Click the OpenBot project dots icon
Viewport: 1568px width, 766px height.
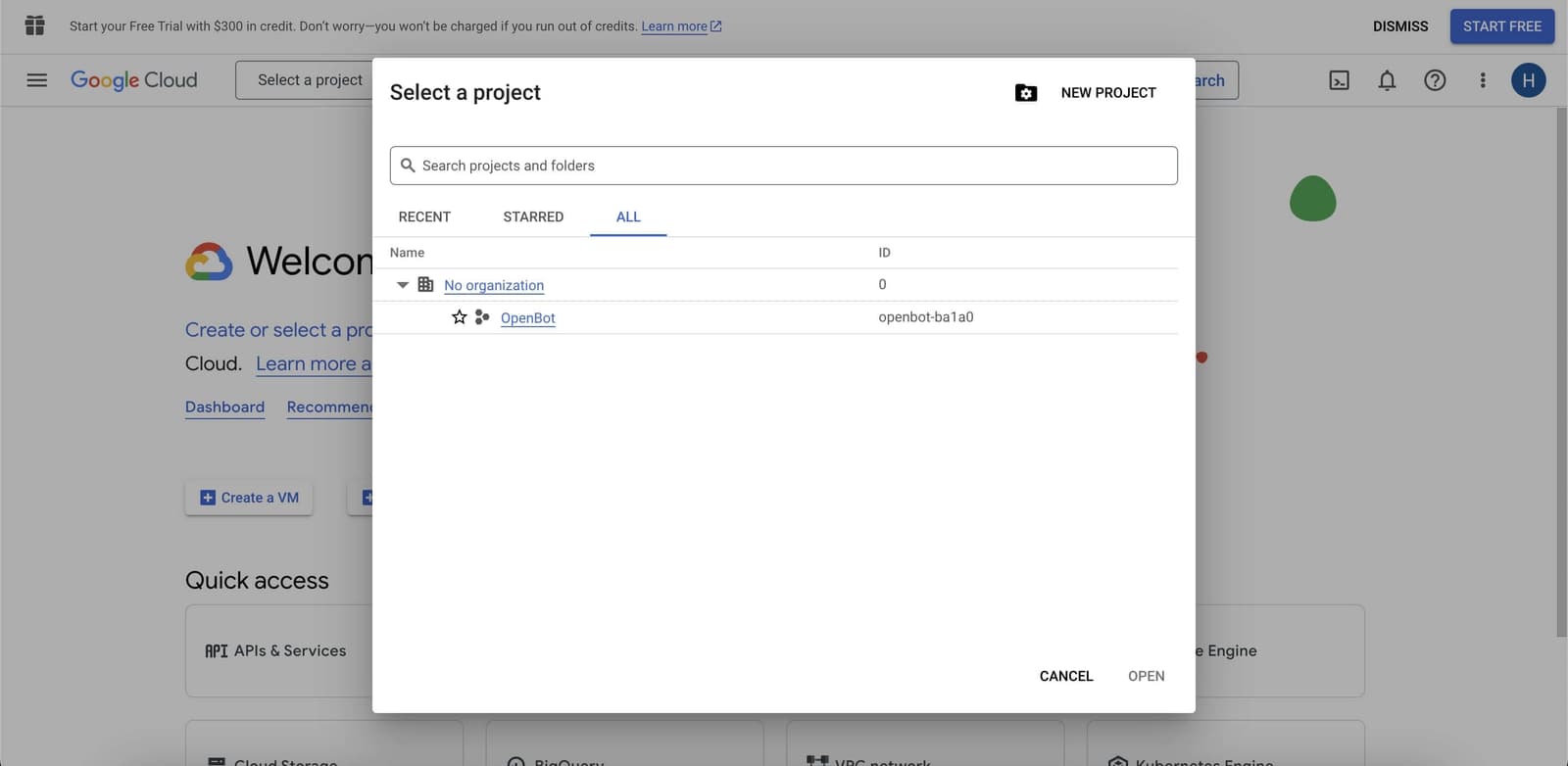(481, 316)
